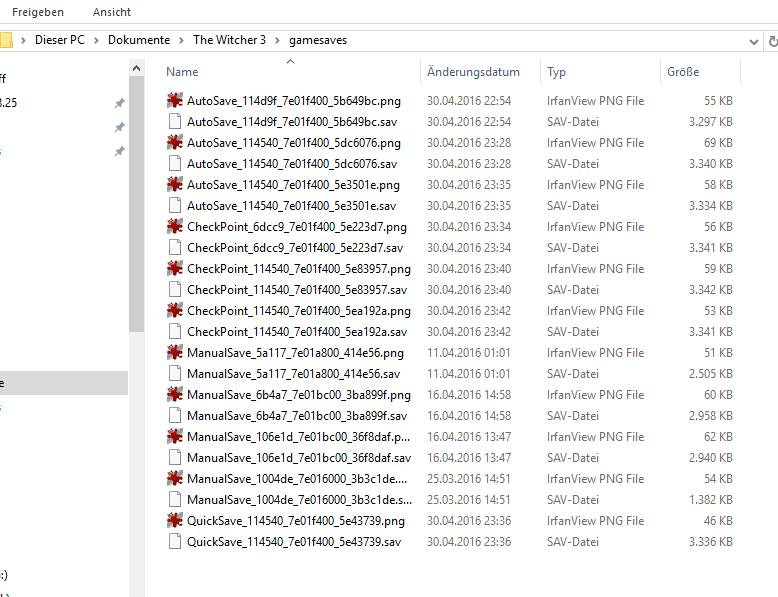
Task: Navigate to Dieser PC breadcrumb
Action: pyautogui.click(x=60, y=40)
